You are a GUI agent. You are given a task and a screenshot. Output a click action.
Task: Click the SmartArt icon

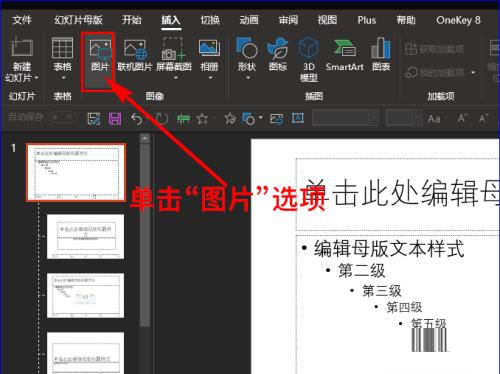(x=345, y=48)
